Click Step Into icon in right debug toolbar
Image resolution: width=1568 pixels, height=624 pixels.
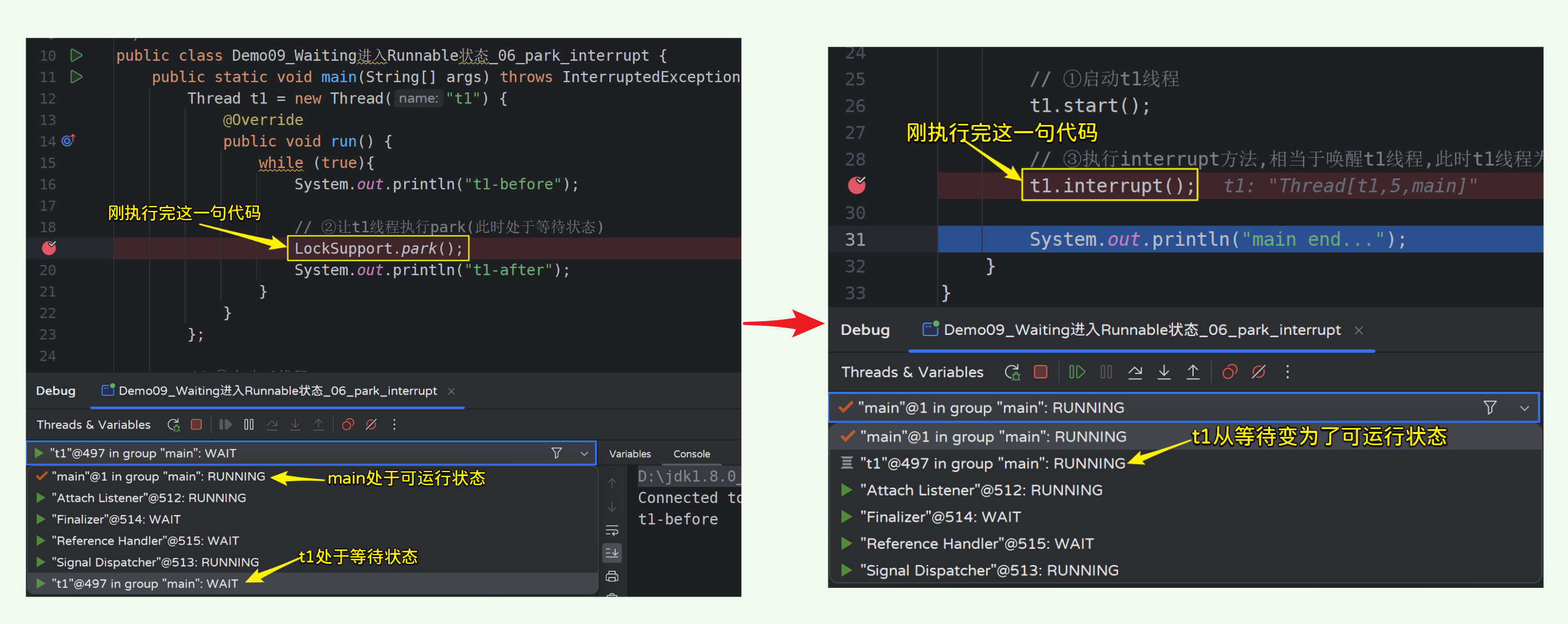pos(1163,371)
